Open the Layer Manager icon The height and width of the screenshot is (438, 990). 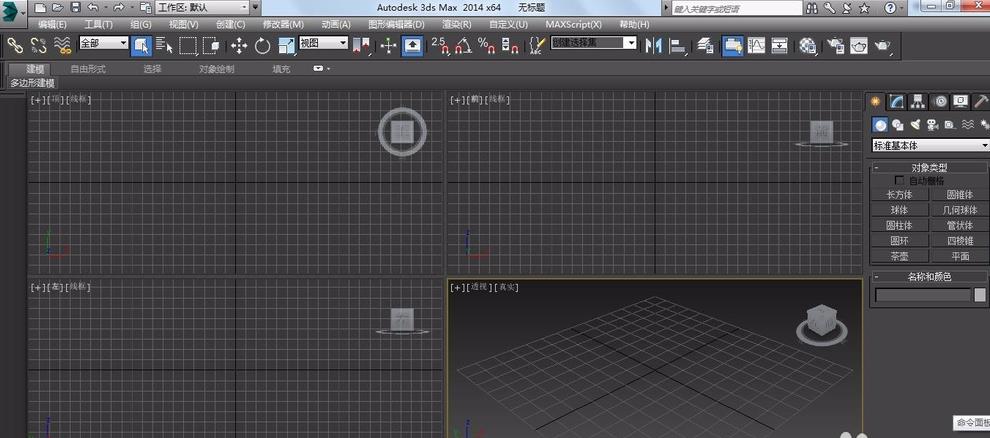pyautogui.click(x=705, y=45)
